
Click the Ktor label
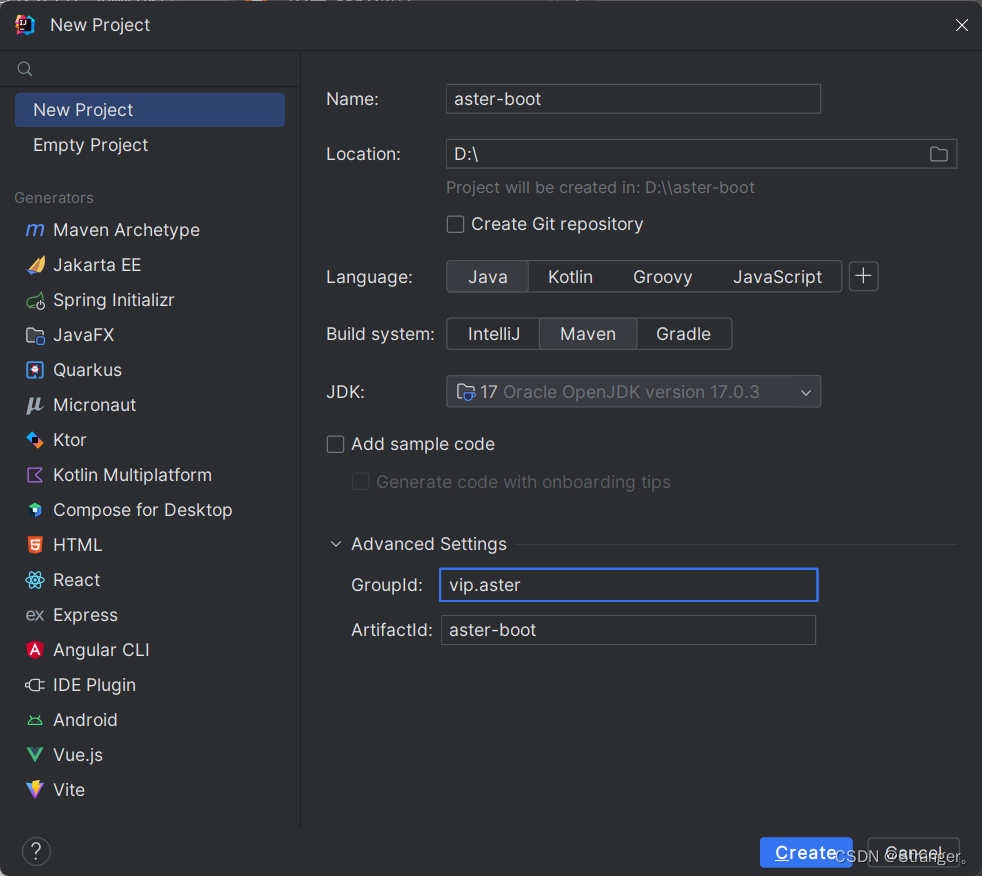click(x=70, y=440)
